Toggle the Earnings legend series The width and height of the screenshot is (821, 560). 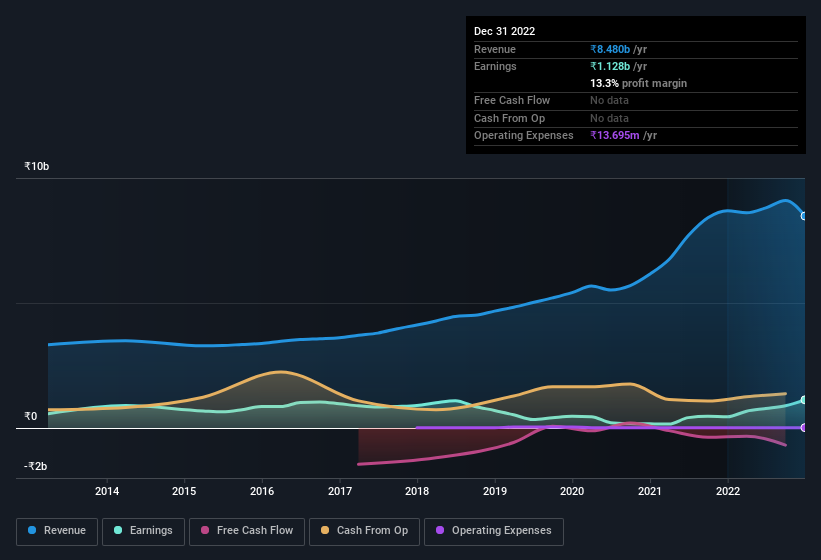143,531
